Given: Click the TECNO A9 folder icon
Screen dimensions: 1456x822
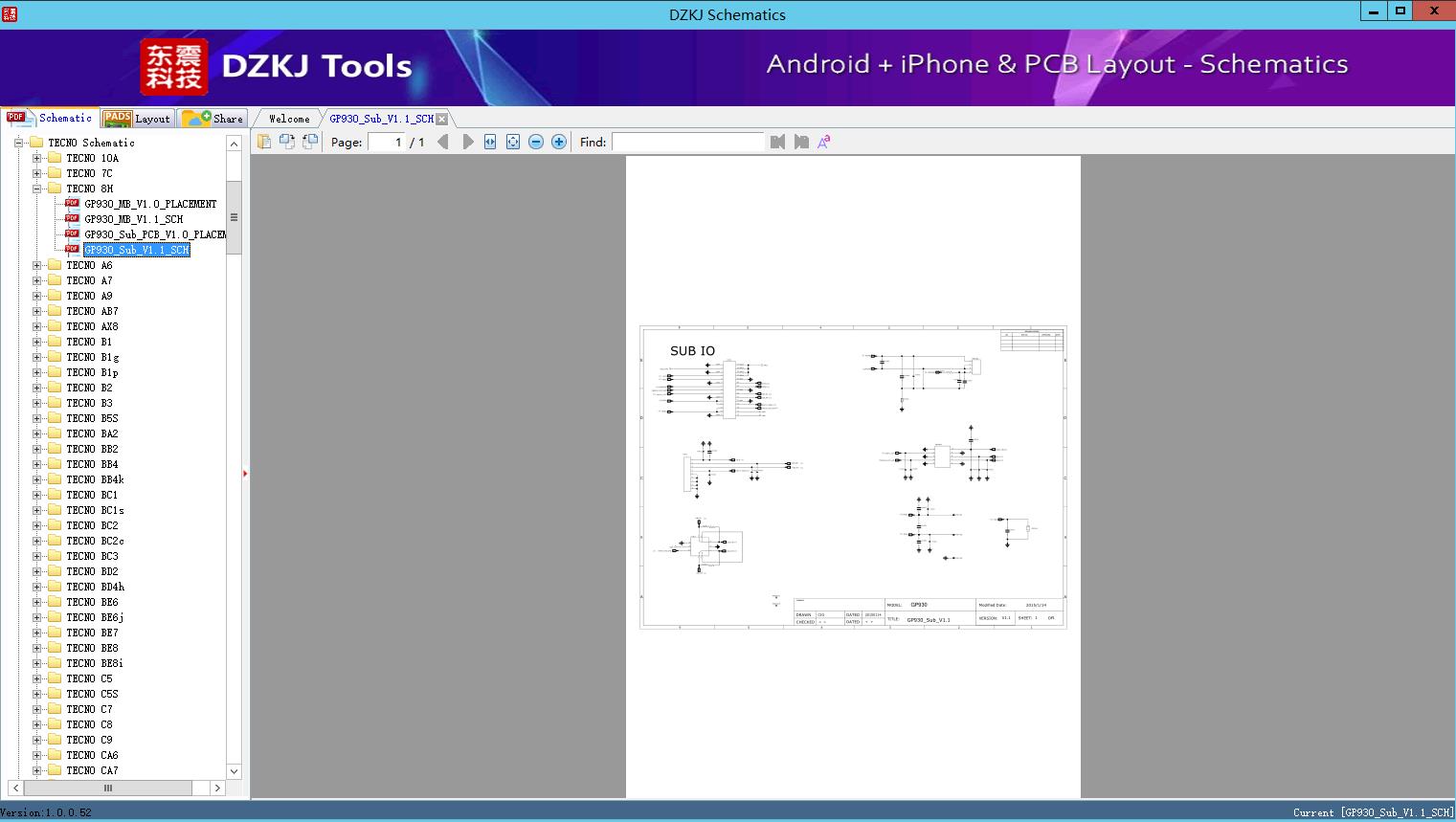Looking at the screenshot, I should pyautogui.click(x=55, y=296).
